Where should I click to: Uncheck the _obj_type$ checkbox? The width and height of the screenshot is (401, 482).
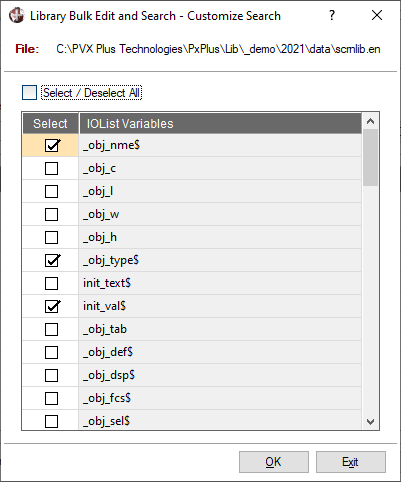pyautogui.click(x=52, y=260)
